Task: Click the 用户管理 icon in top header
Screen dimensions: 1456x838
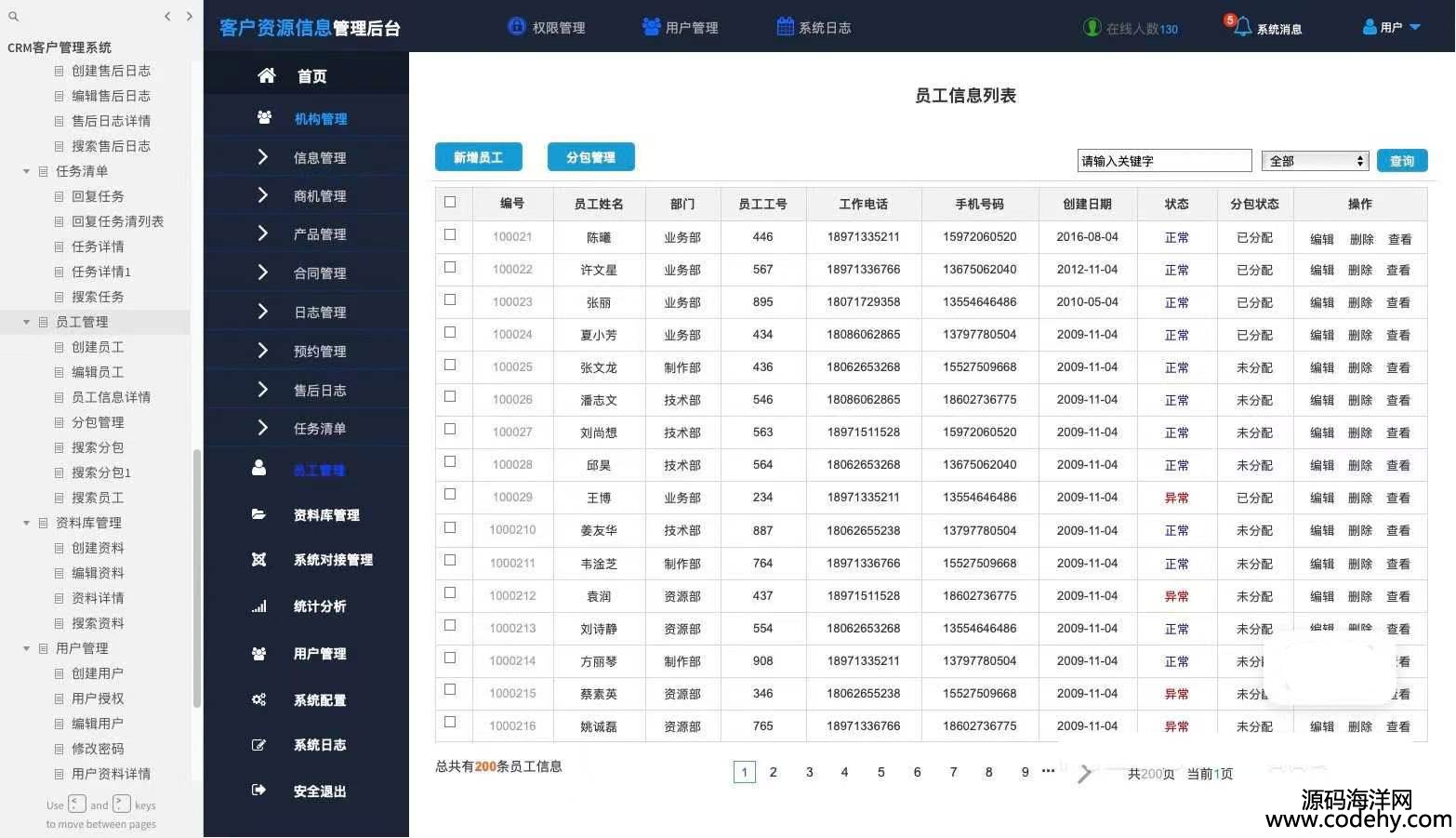Action: [x=651, y=26]
